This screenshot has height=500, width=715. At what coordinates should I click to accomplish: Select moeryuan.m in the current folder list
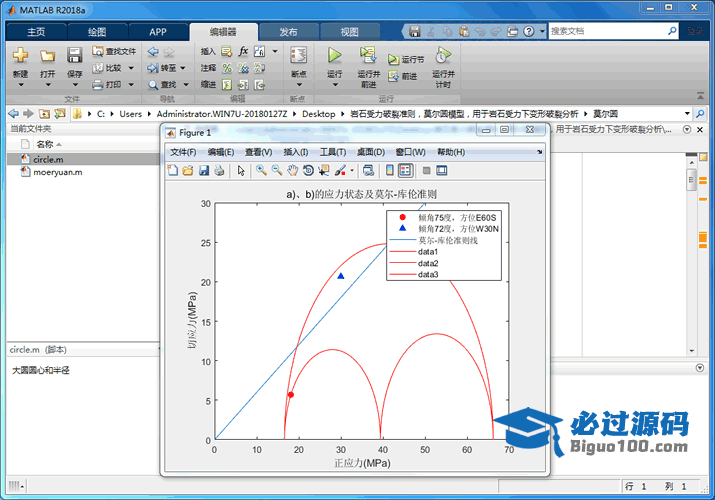[x=57, y=172]
